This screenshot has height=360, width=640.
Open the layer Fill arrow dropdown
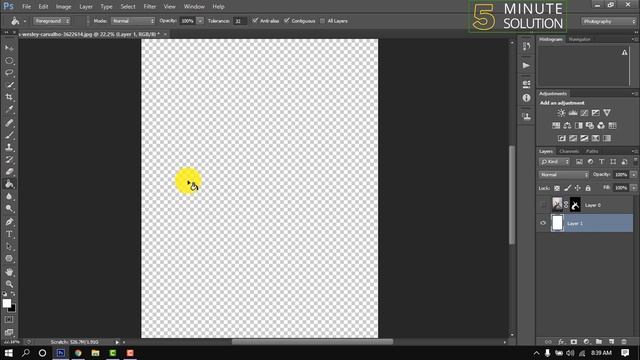tap(633, 188)
